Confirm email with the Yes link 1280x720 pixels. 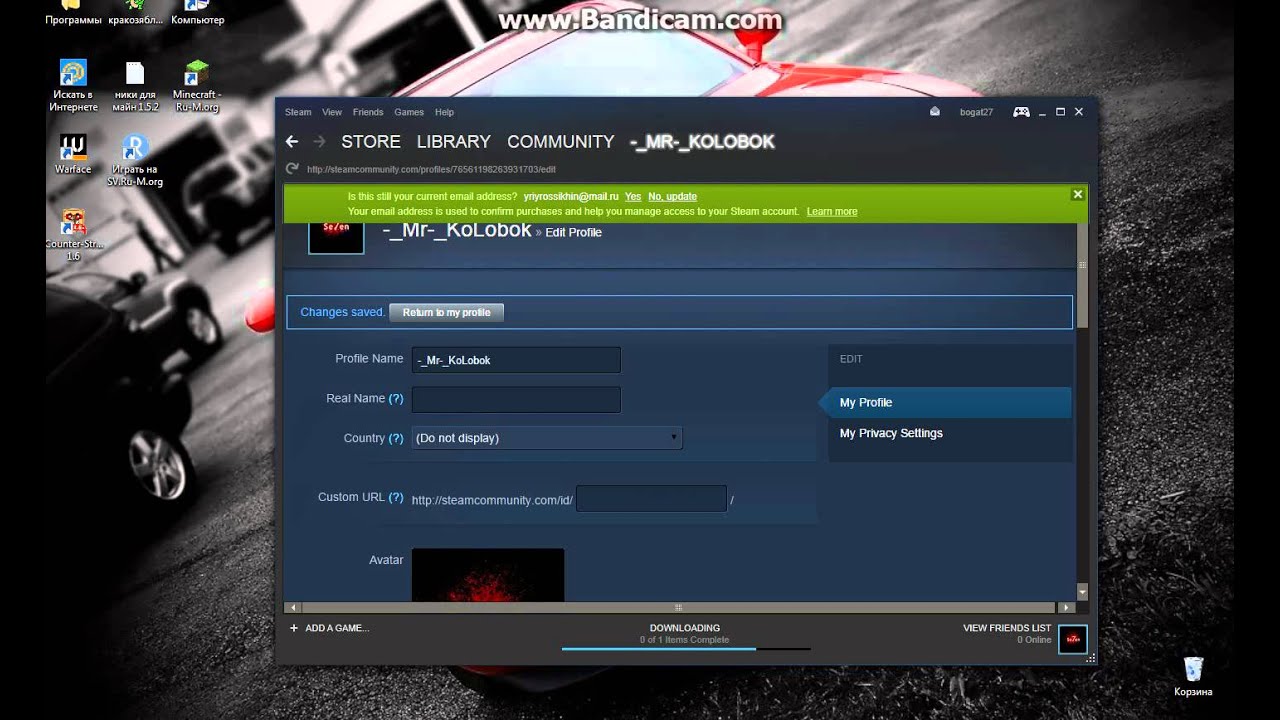[633, 197]
